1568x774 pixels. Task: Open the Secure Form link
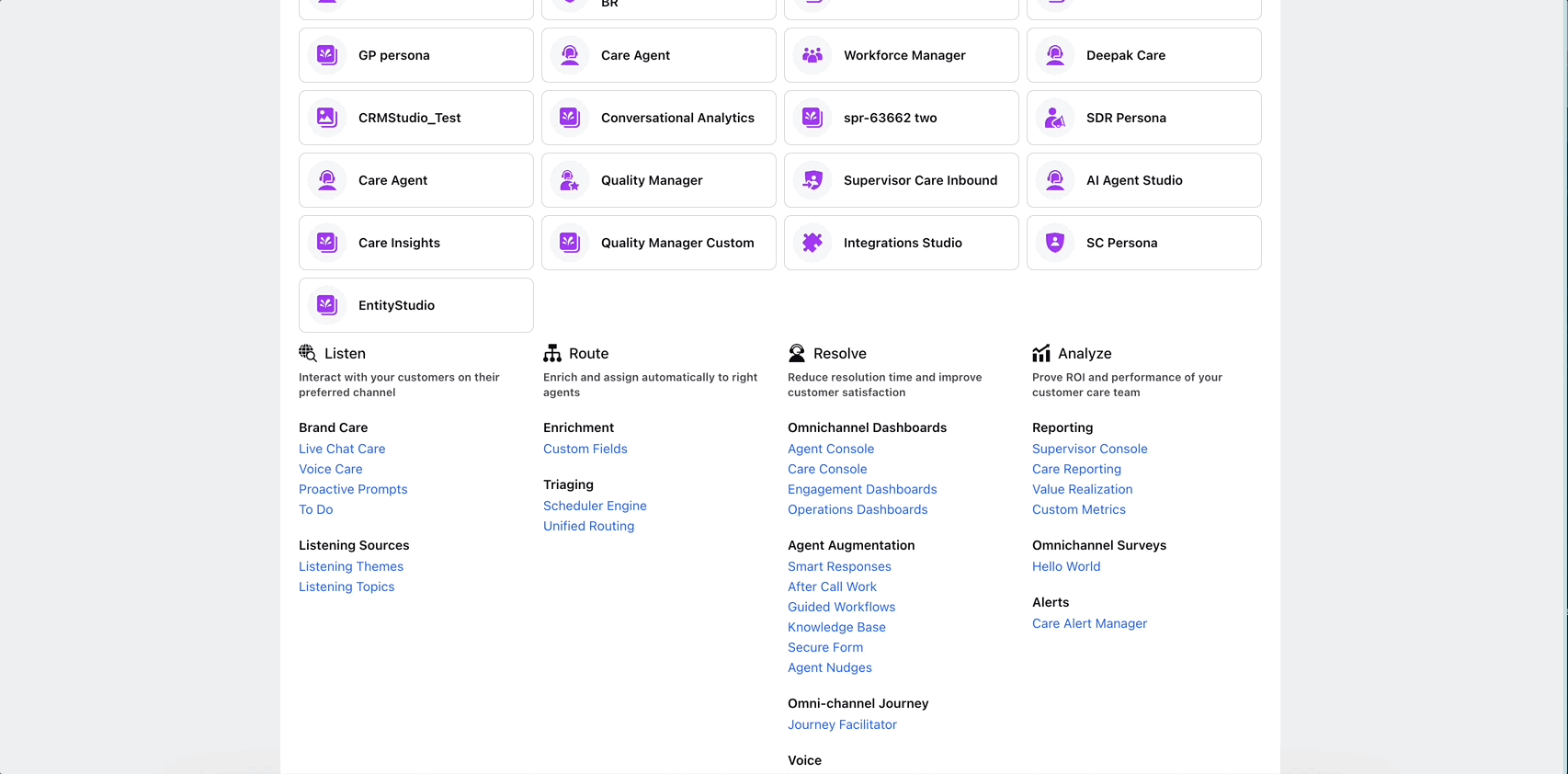[825, 647]
